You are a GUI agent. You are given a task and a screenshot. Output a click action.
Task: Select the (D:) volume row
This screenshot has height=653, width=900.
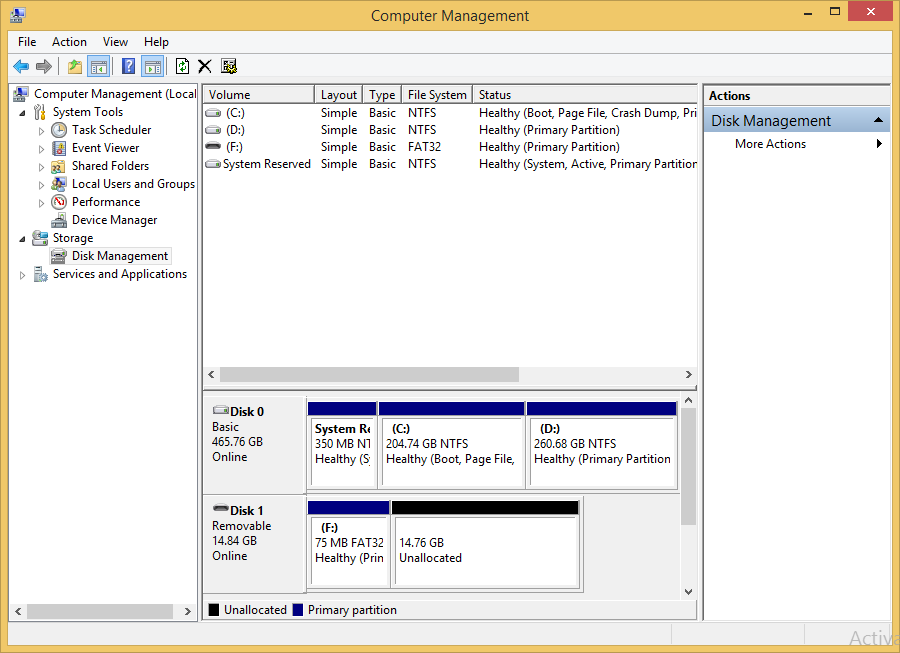451,130
